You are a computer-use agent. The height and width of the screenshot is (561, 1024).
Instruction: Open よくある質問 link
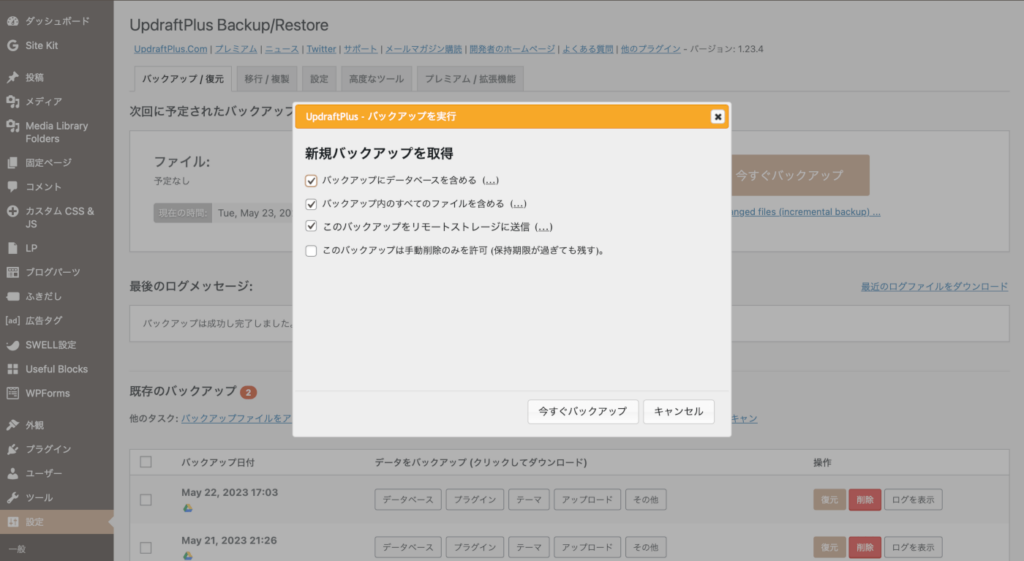[x=588, y=49]
